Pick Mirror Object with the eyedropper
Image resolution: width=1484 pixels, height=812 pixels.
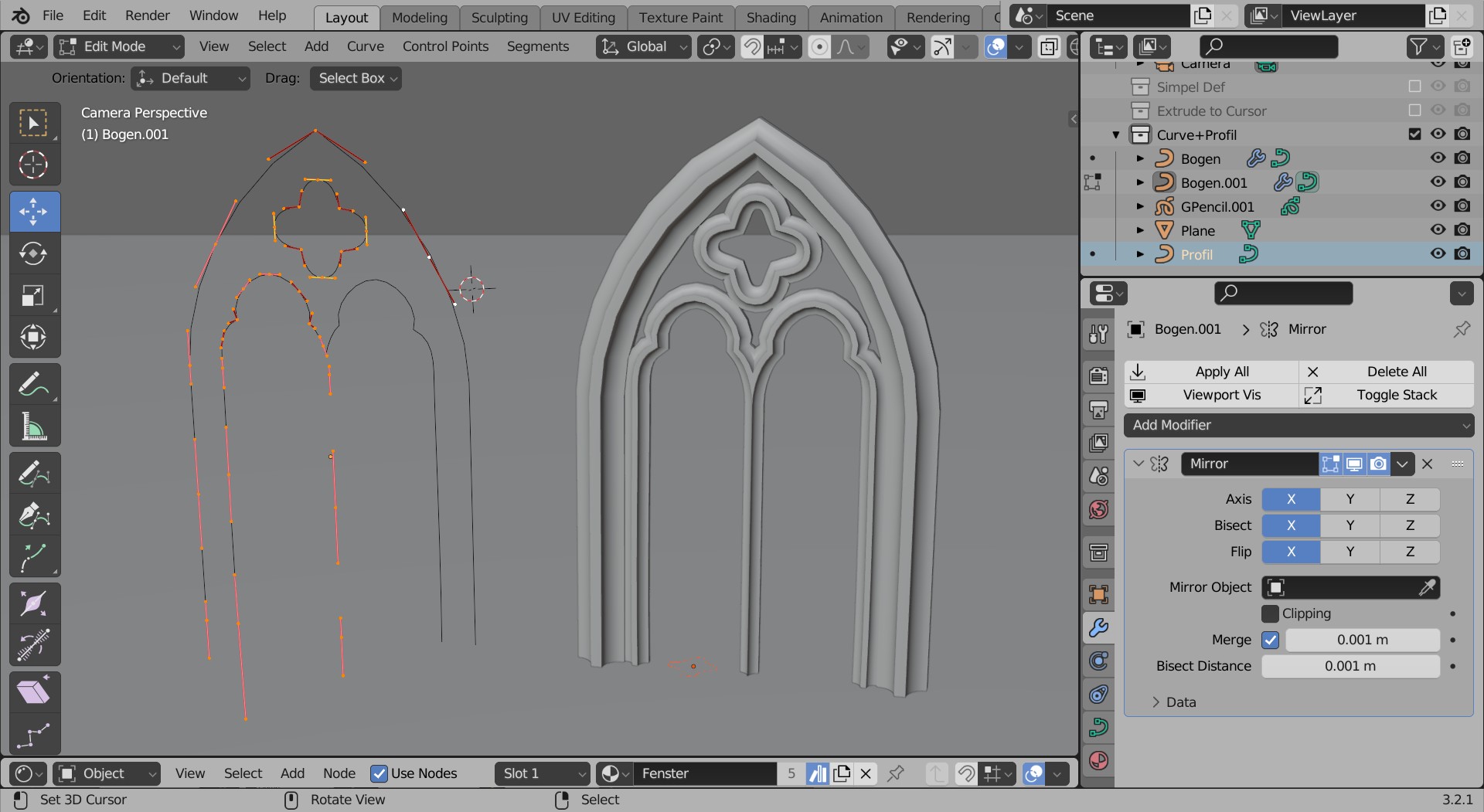click(x=1427, y=587)
